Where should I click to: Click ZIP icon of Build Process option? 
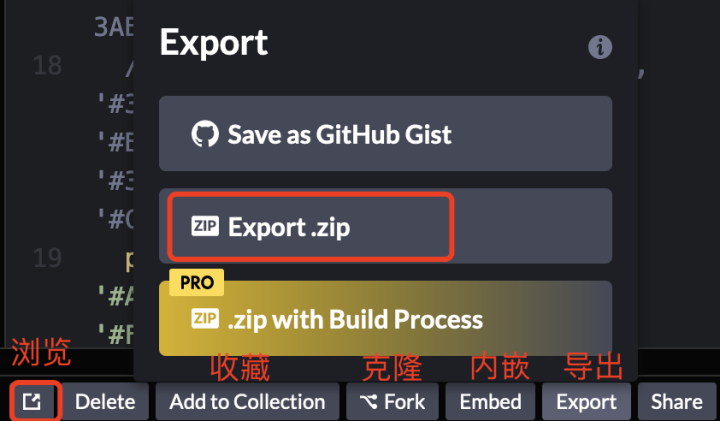coord(205,318)
